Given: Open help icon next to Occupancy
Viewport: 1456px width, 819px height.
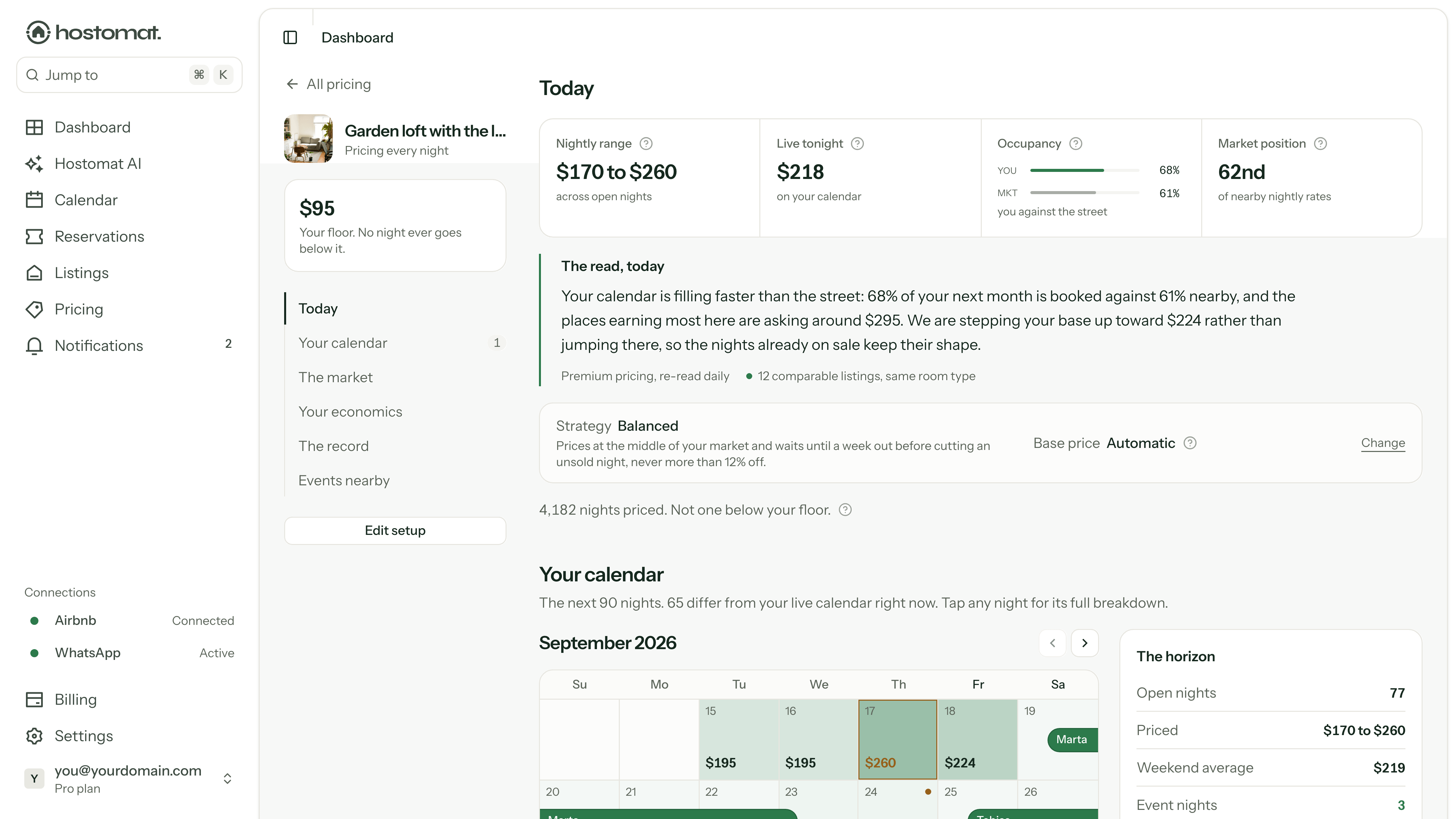Looking at the screenshot, I should [x=1075, y=144].
